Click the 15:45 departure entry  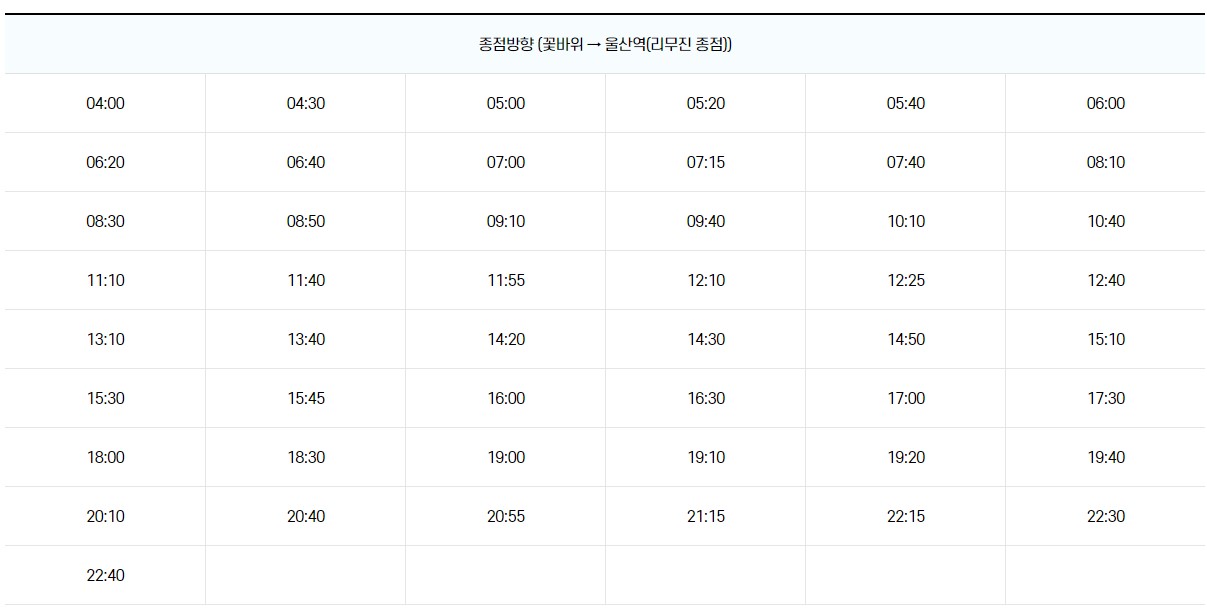[x=305, y=399]
